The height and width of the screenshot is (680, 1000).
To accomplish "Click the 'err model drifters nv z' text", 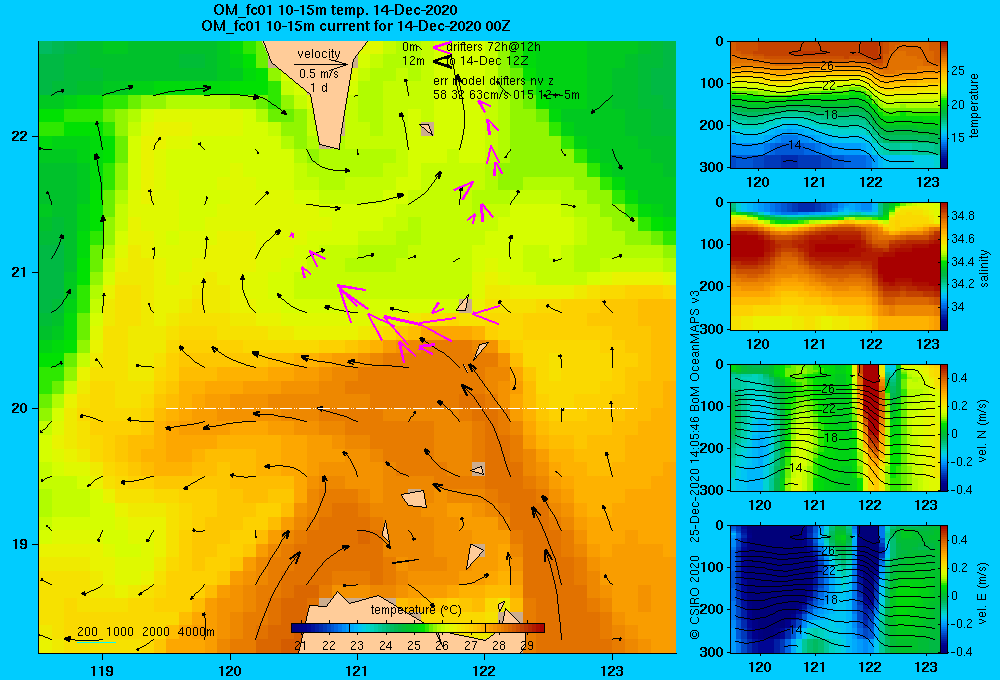I will pyautogui.click(x=494, y=81).
